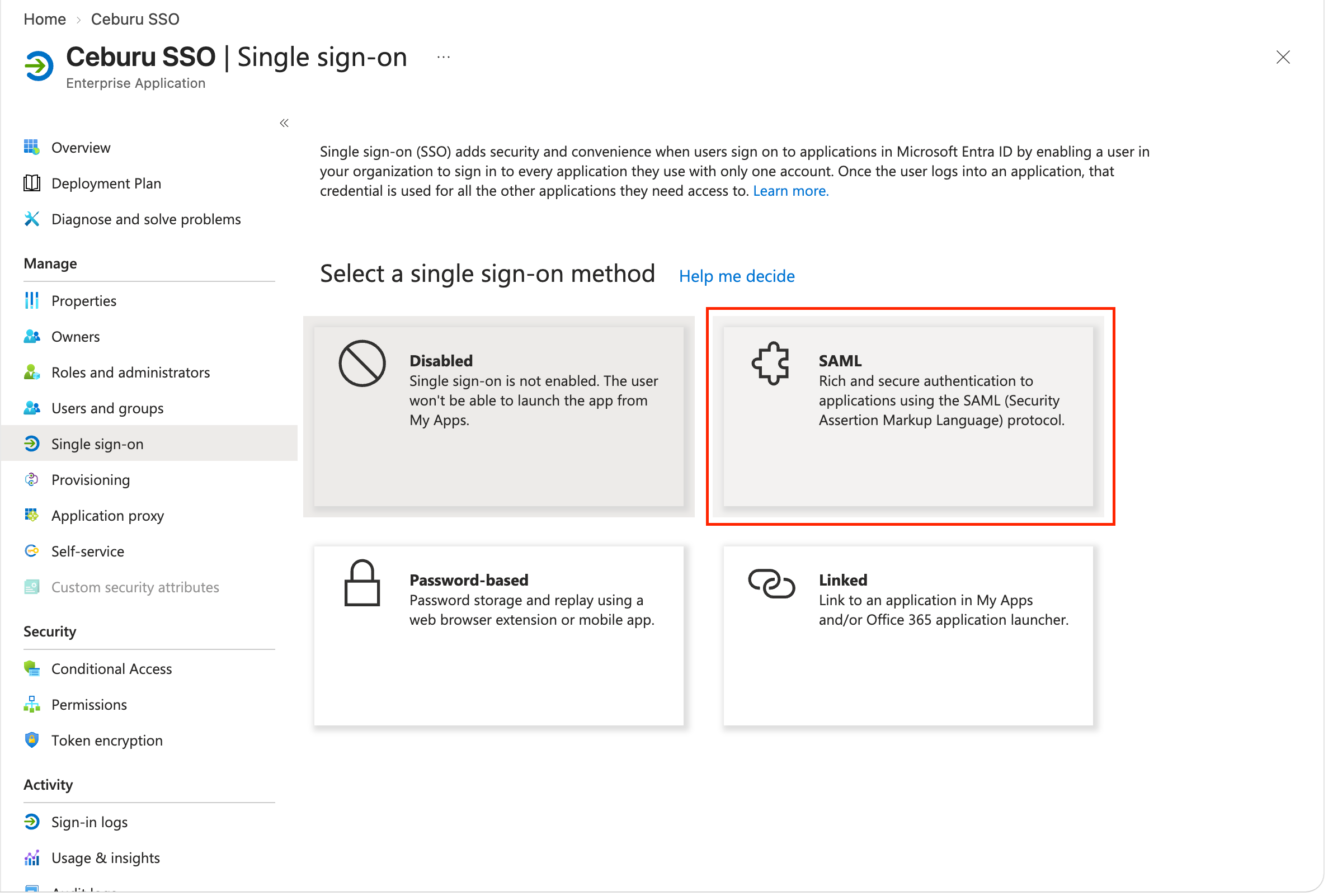Screen dimensions: 1328x896
Task: View Usage & insights
Action: pyautogui.click(x=150, y=860)
